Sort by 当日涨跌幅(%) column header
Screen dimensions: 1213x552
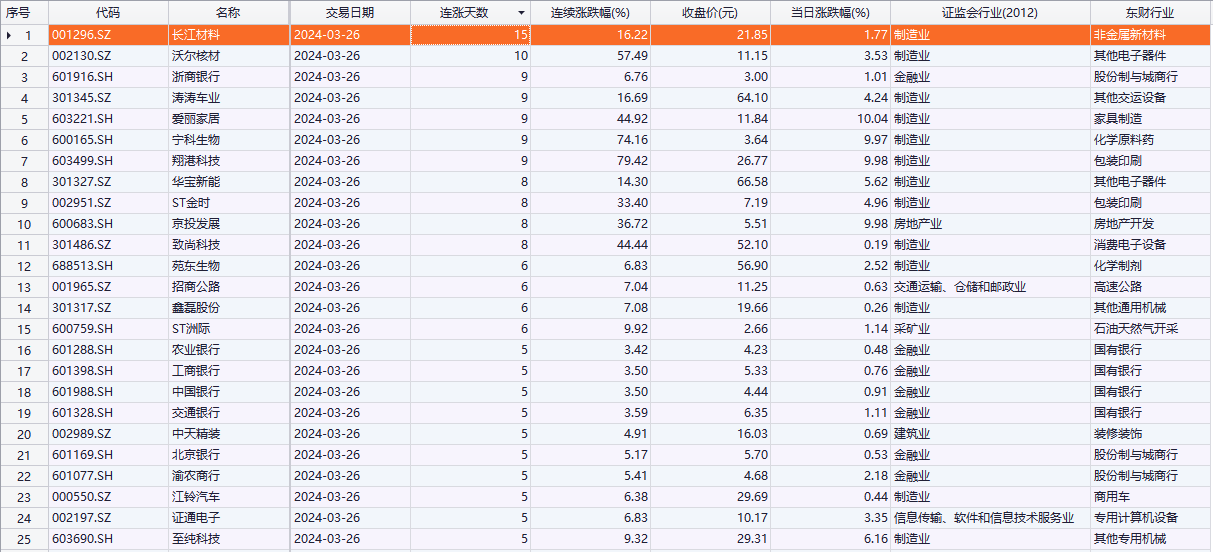click(830, 13)
